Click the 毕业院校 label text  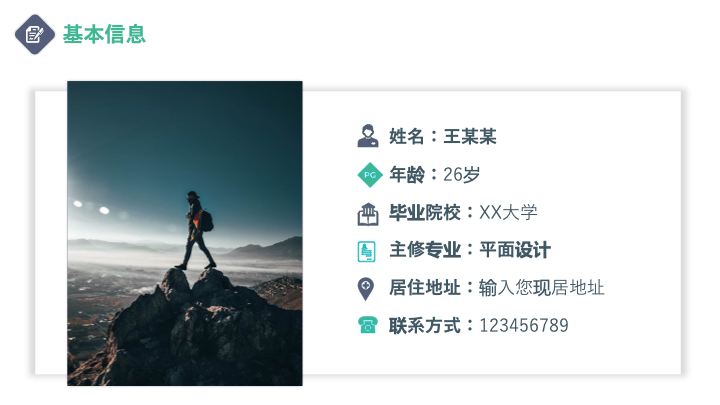(x=425, y=212)
